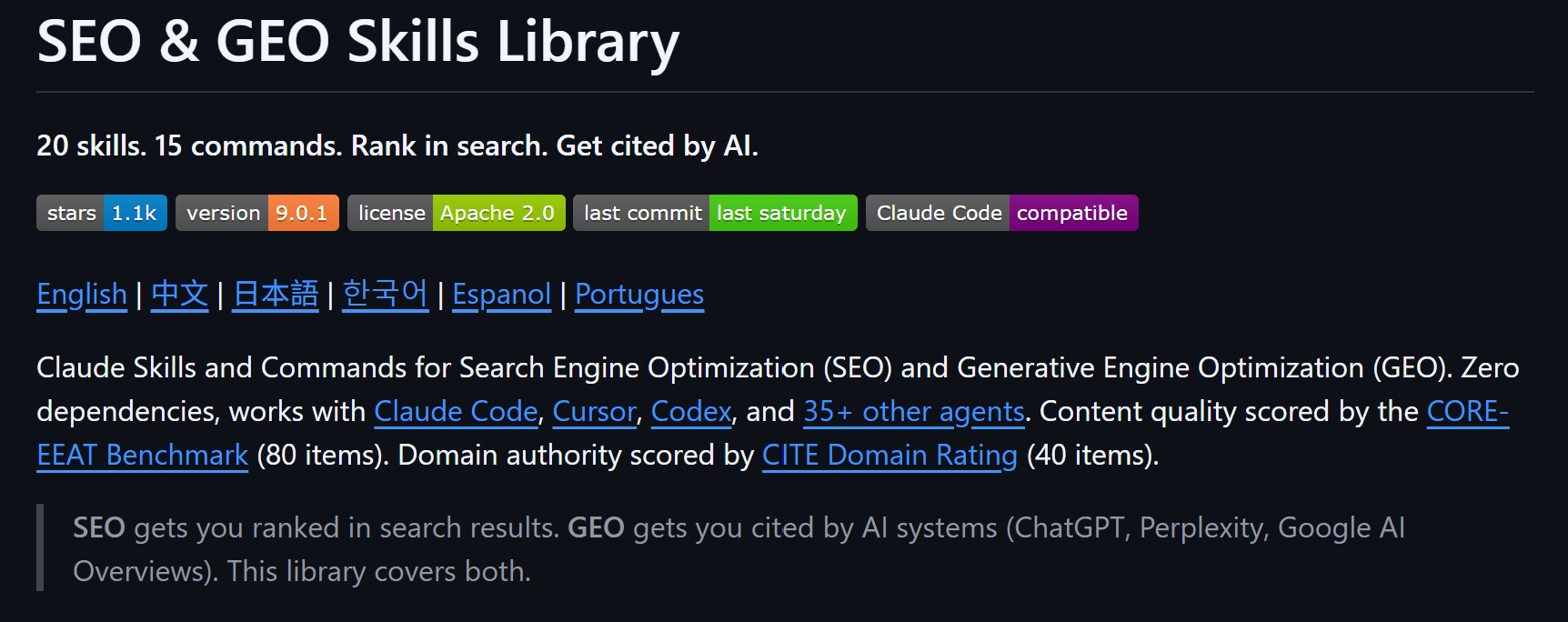Screen dimensions: 1568x622
Task: Open the 日本語 language link
Action: click(276, 295)
